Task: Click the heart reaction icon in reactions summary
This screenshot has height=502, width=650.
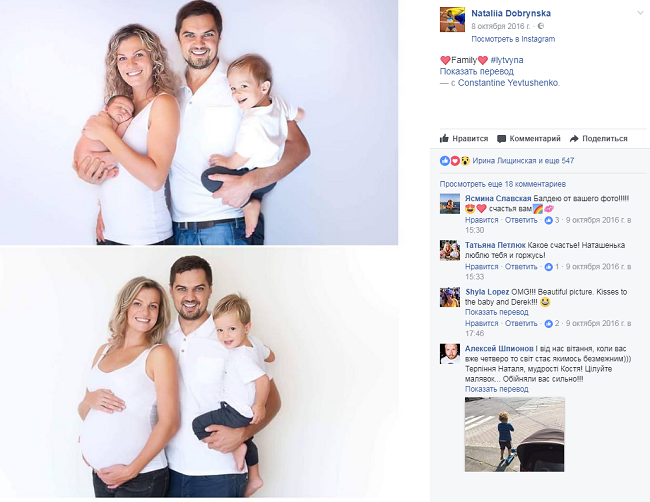Action: [455, 161]
